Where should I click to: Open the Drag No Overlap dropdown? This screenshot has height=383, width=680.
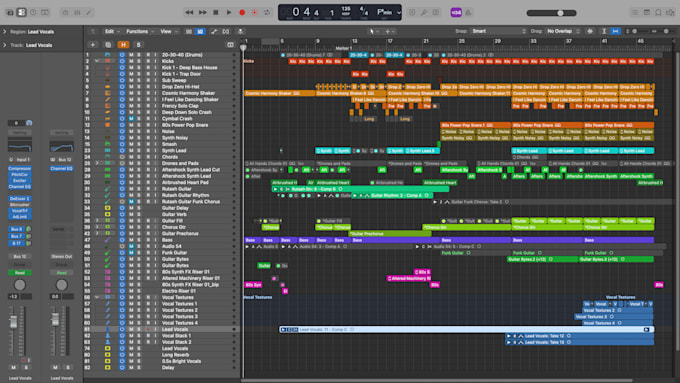point(563,31)
